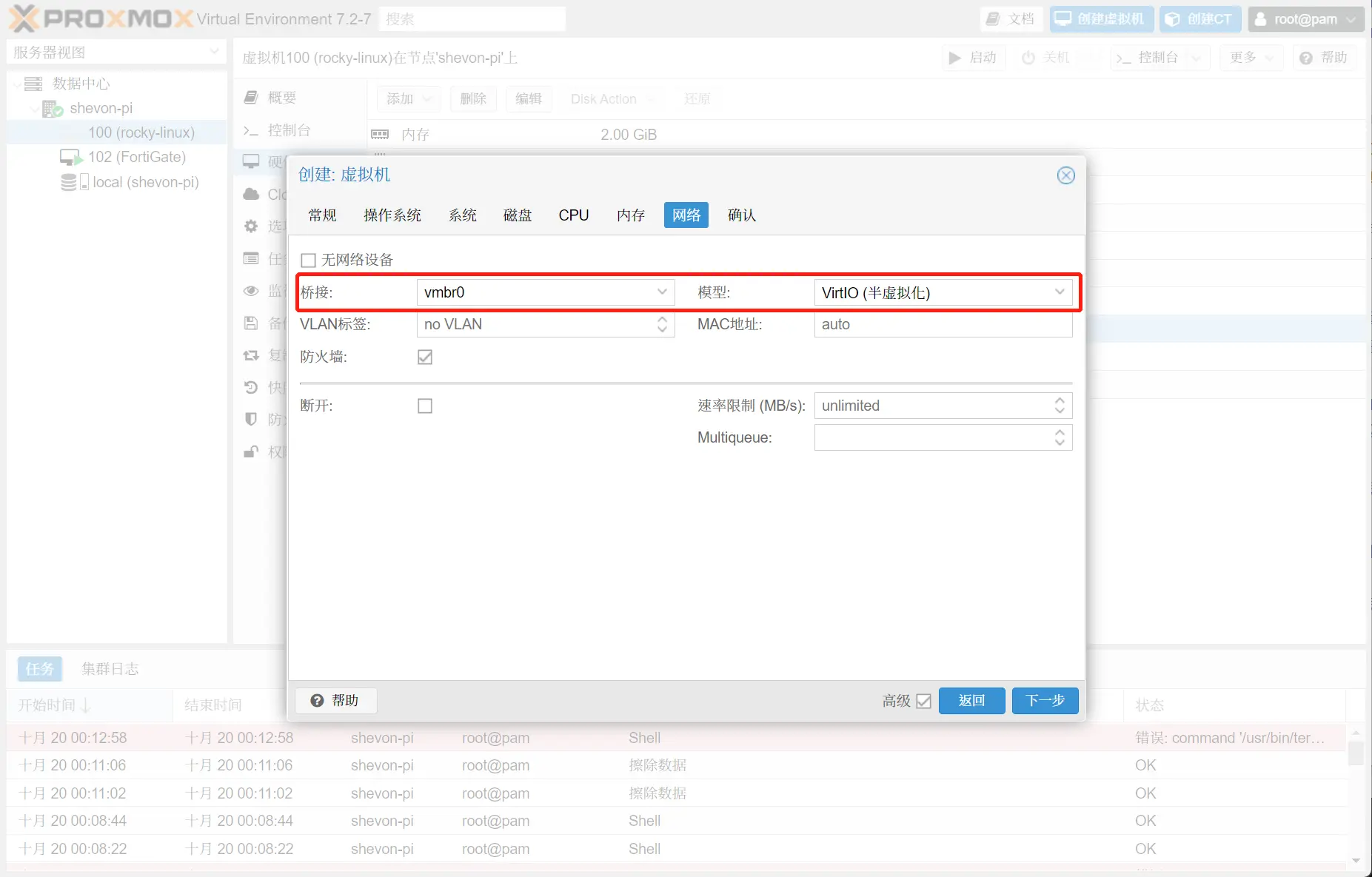1372x877 pixels.
Task: Click the help question mark icon in dialog
Action: [x=317, y=700]
